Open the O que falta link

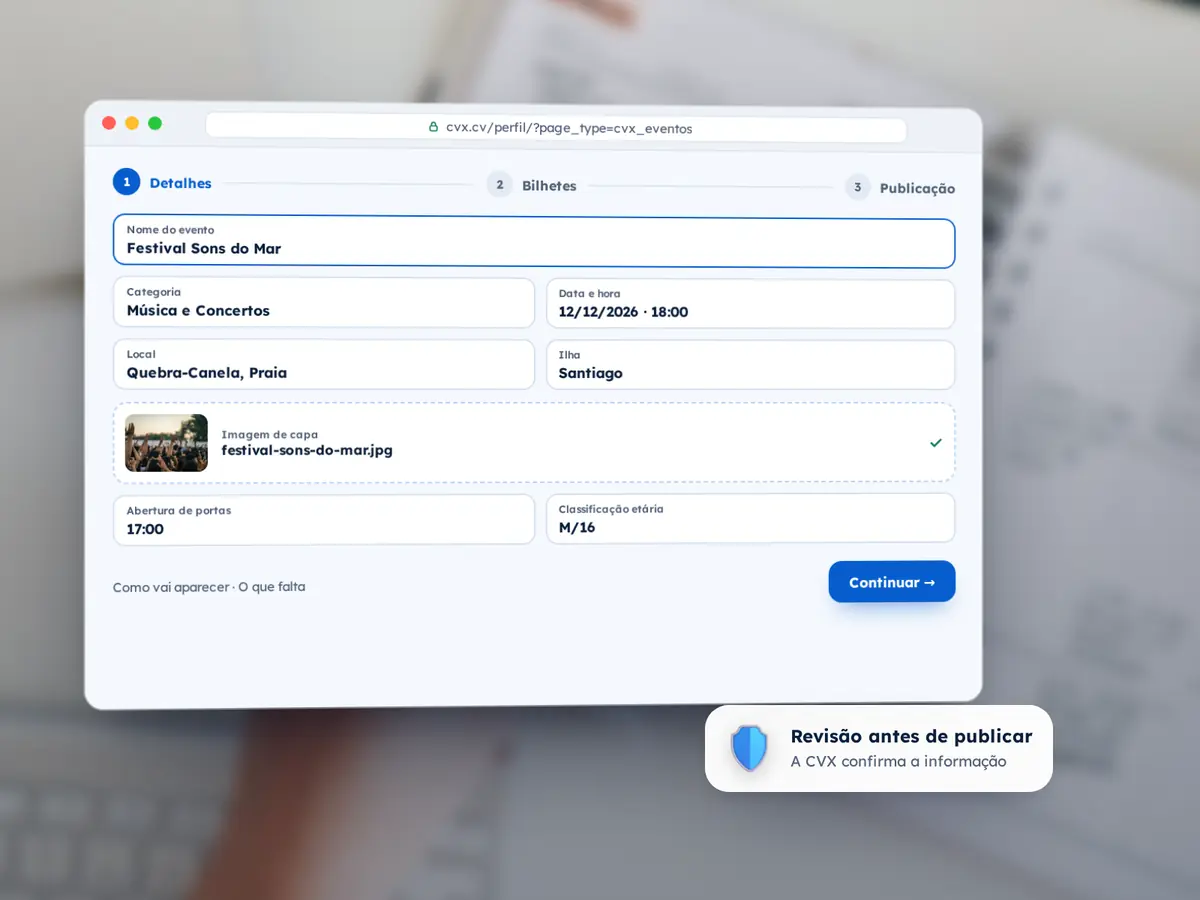[x=272, y=587]
